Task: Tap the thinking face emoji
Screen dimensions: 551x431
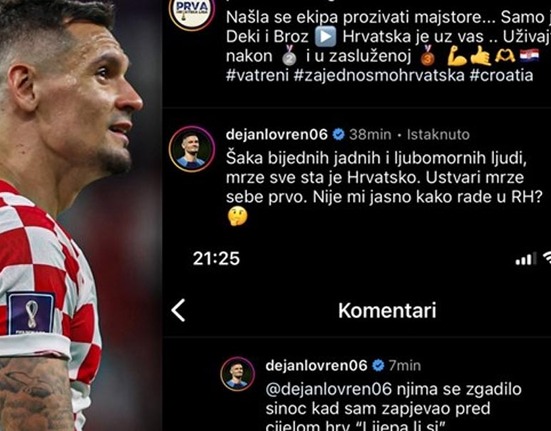Action: click(x=238, y=216)
